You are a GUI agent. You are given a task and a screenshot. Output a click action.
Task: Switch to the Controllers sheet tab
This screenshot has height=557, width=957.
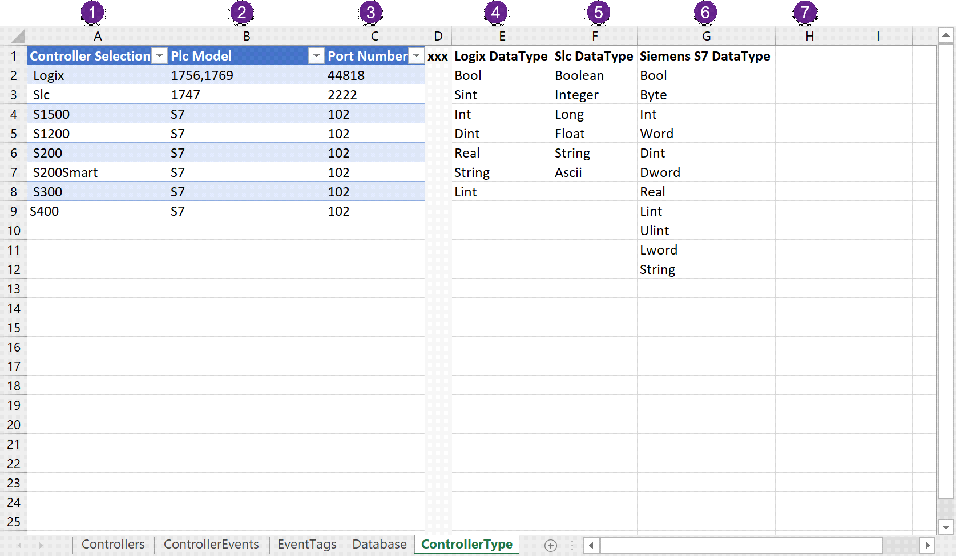click(x=113, y=544)
